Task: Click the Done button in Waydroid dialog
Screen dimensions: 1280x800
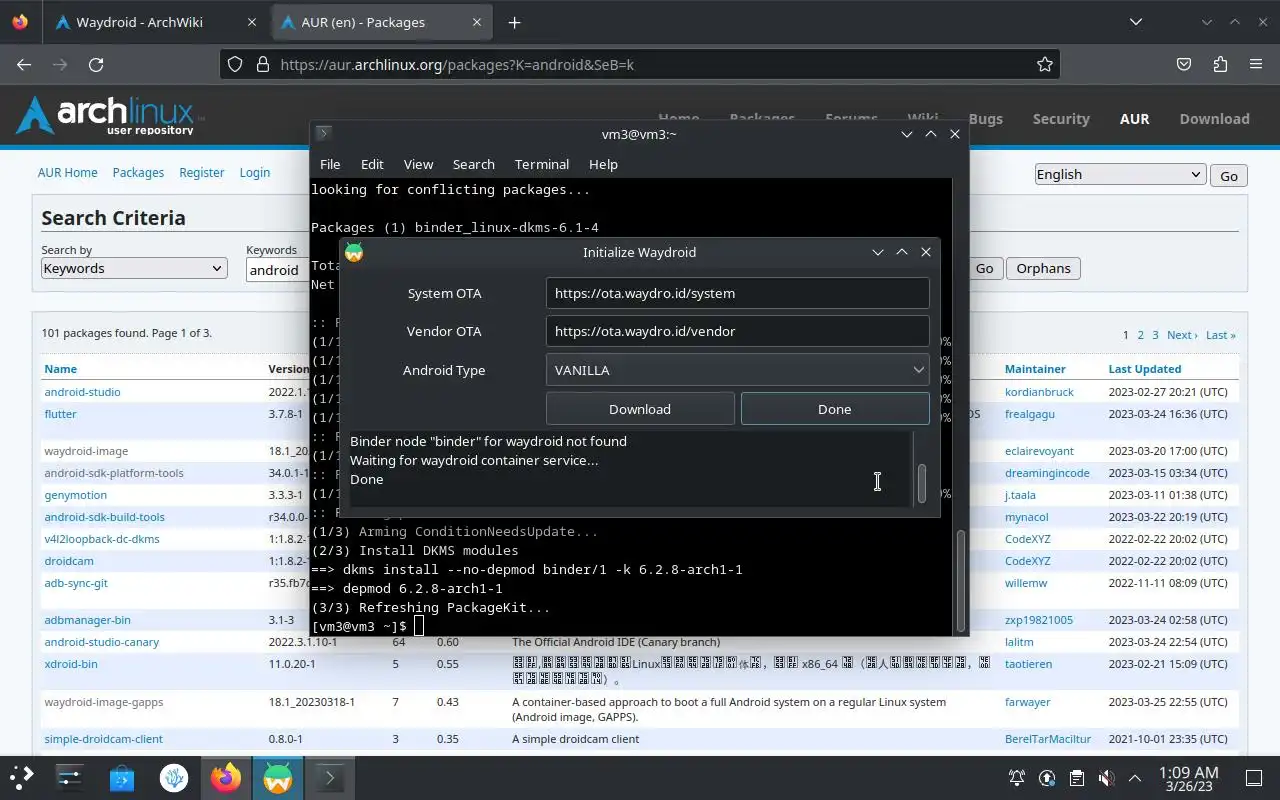Action: 835,409
